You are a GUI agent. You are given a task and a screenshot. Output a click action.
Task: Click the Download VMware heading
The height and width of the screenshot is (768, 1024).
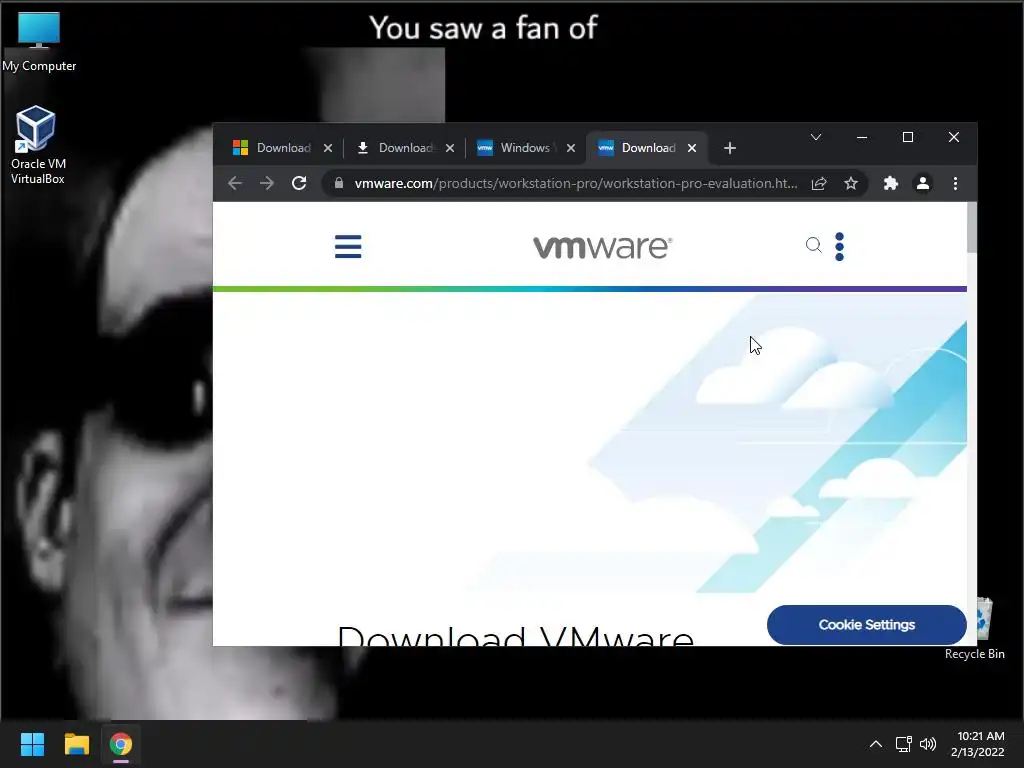click(515, 635)
